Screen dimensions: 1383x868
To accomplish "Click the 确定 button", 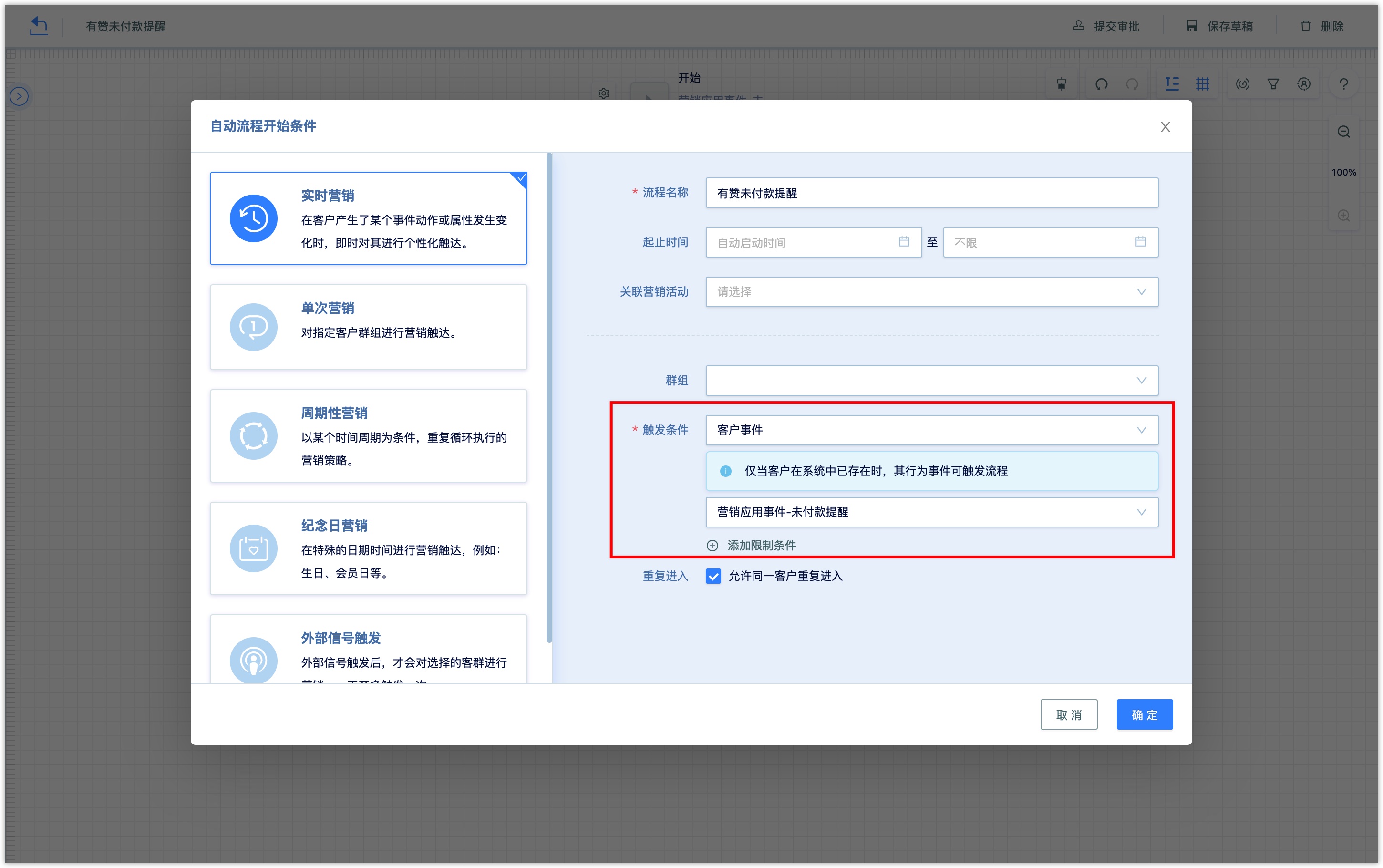I will pos(1144,714).
